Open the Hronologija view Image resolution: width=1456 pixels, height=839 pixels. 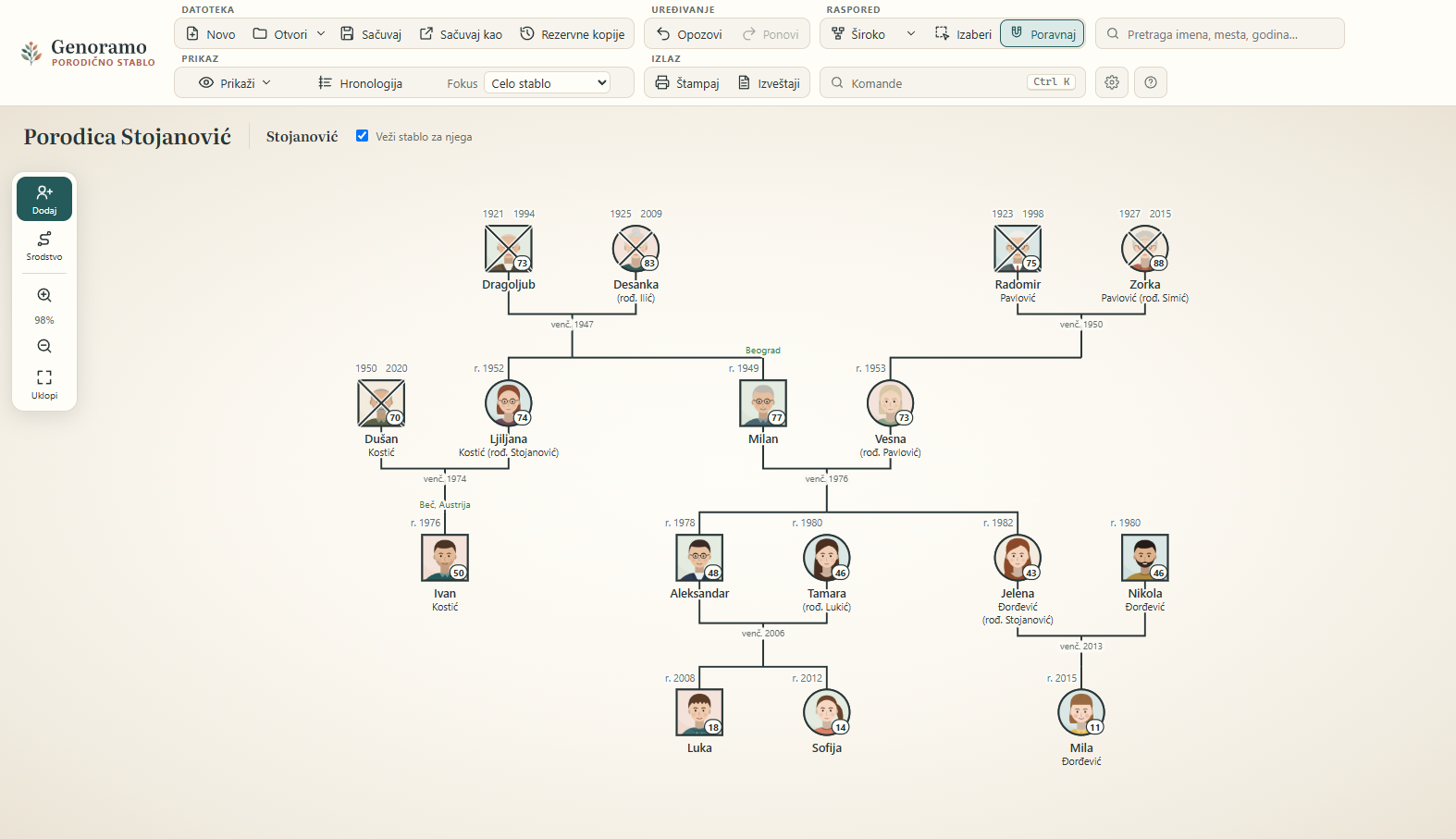tap(361, 83)
